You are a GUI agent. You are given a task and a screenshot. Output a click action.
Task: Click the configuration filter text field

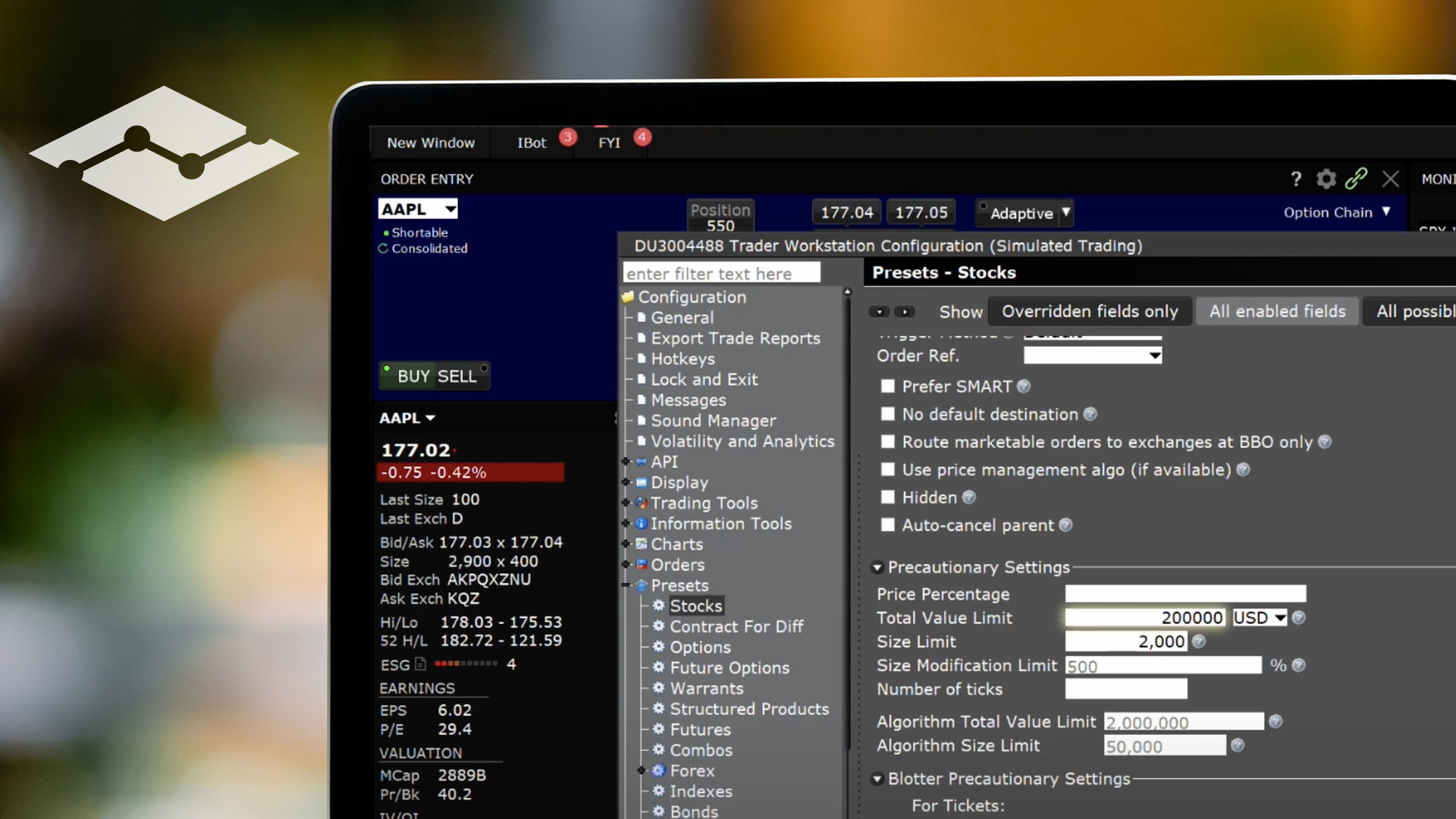(x=720, y=274)
